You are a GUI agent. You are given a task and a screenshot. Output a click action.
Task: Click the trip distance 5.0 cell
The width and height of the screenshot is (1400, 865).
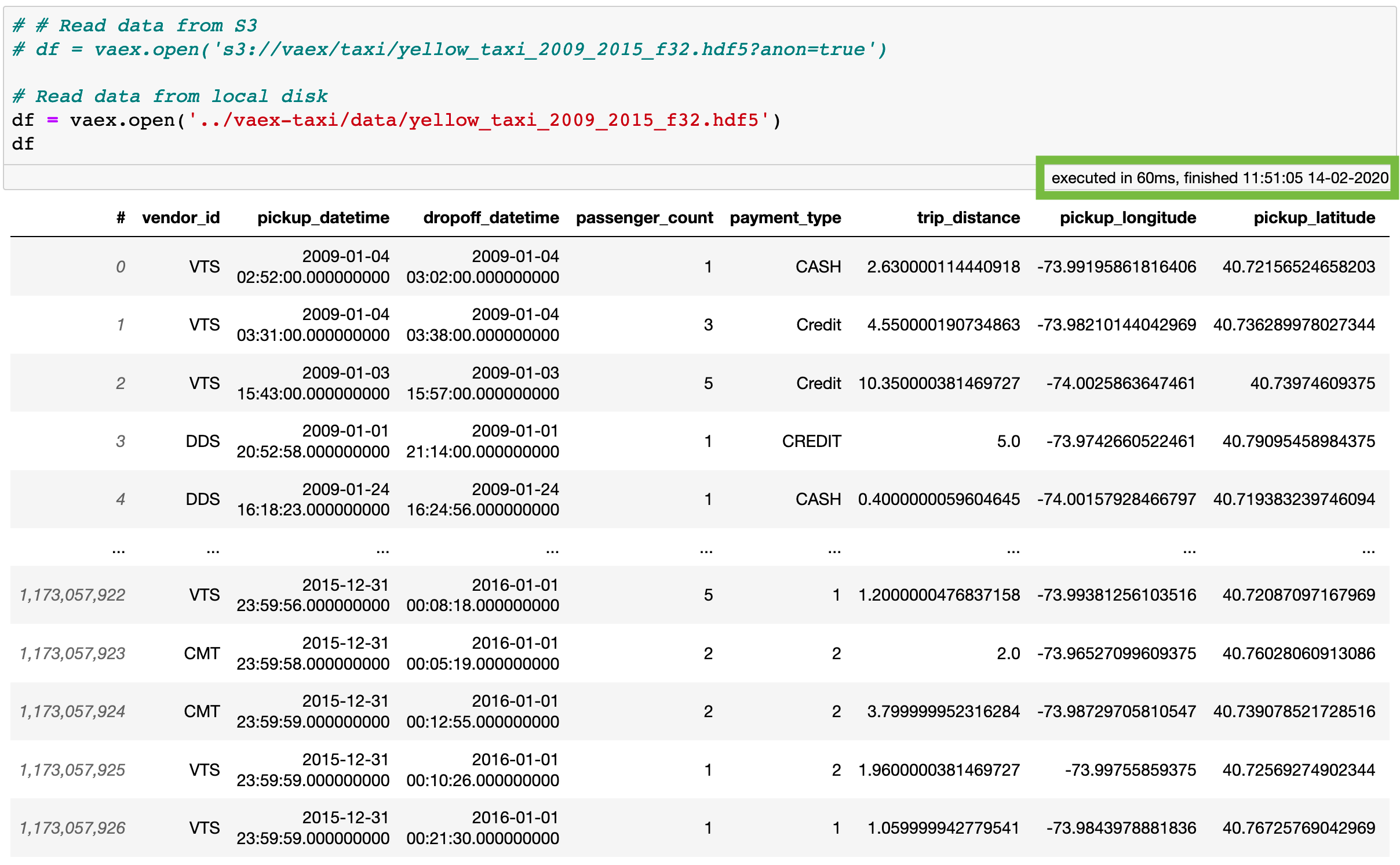[1008, 441]
